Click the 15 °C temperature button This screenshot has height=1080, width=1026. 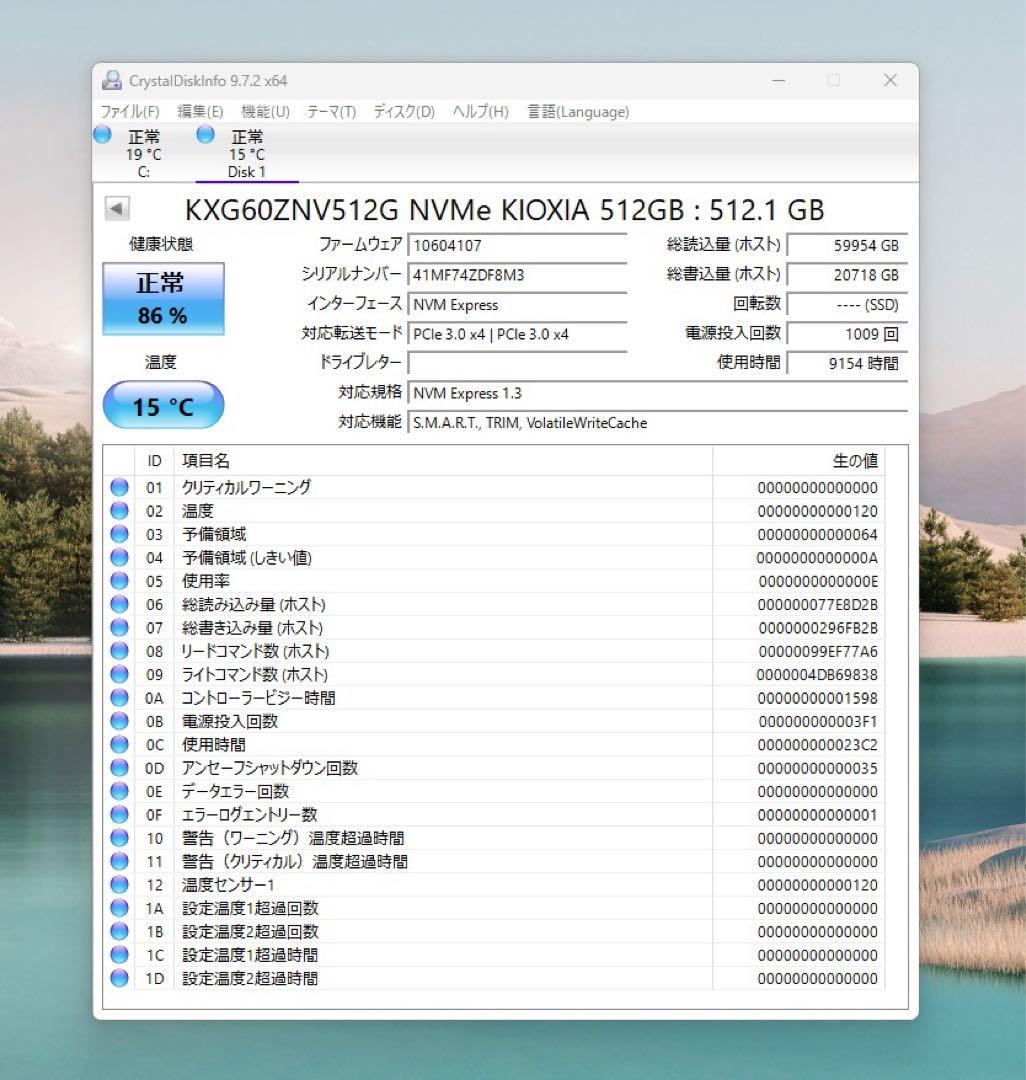click(x=163, y=405)
